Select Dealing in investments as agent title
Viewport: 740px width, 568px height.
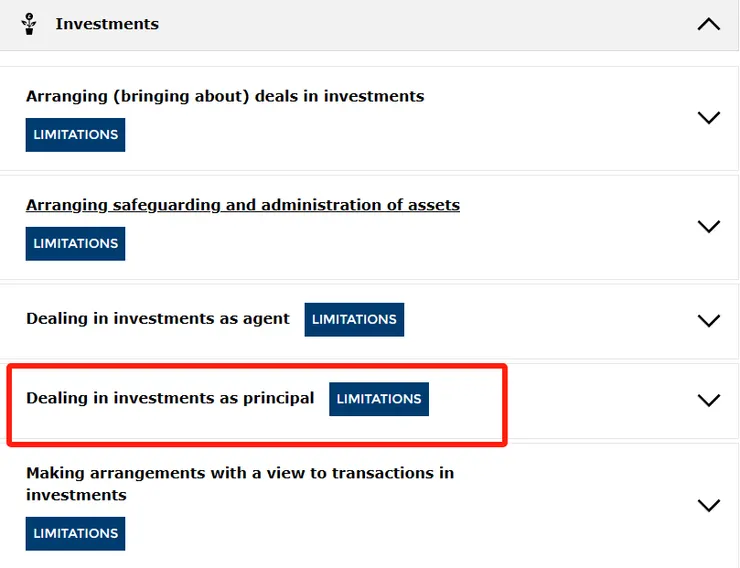pyautogui.click(x=158, y=319)
